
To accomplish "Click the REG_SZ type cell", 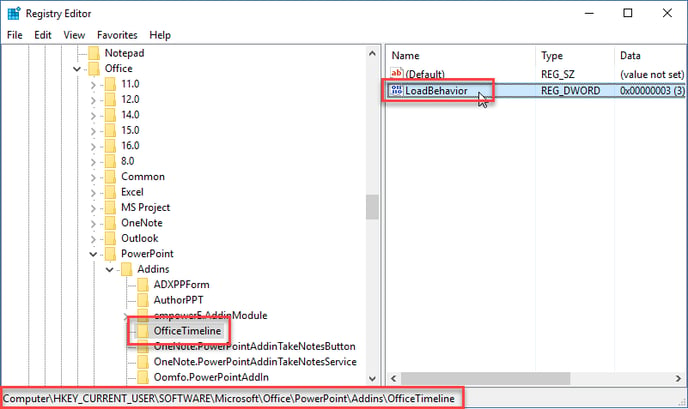I will coord(558,74).
